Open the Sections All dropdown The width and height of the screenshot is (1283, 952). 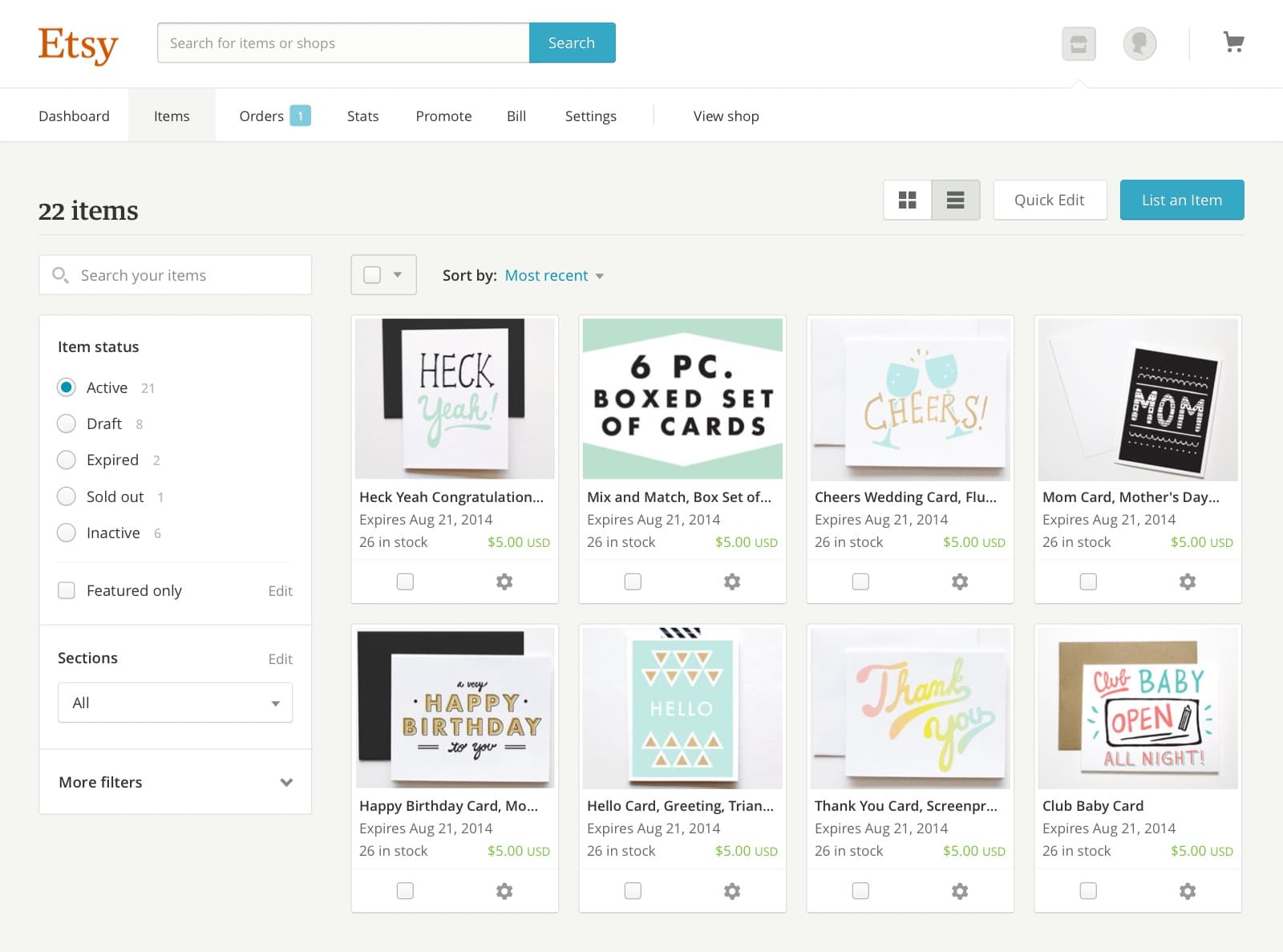tap(175, 702)
